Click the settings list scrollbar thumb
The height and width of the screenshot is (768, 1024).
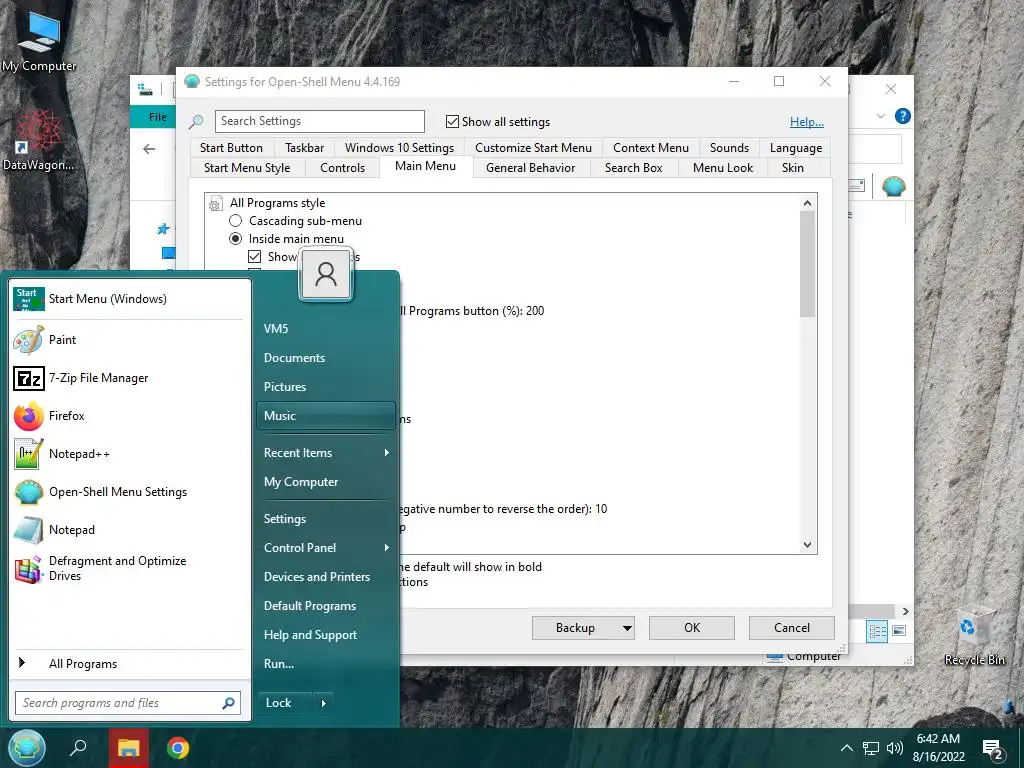[x=808, y=264]
